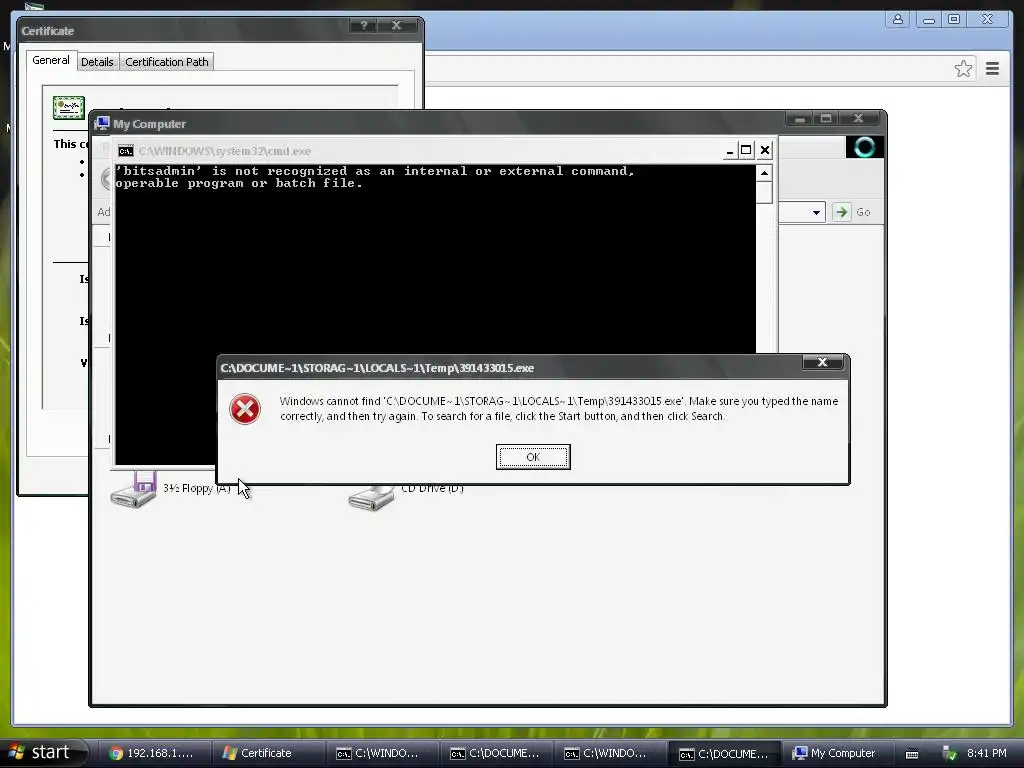Switch to the Details tab
Screen dimensions: 1024x768
coord(97,62)
